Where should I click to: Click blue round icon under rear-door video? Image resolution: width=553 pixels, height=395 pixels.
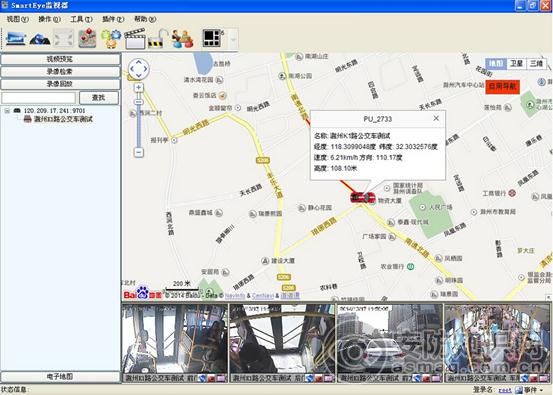(x=310, y=378)
